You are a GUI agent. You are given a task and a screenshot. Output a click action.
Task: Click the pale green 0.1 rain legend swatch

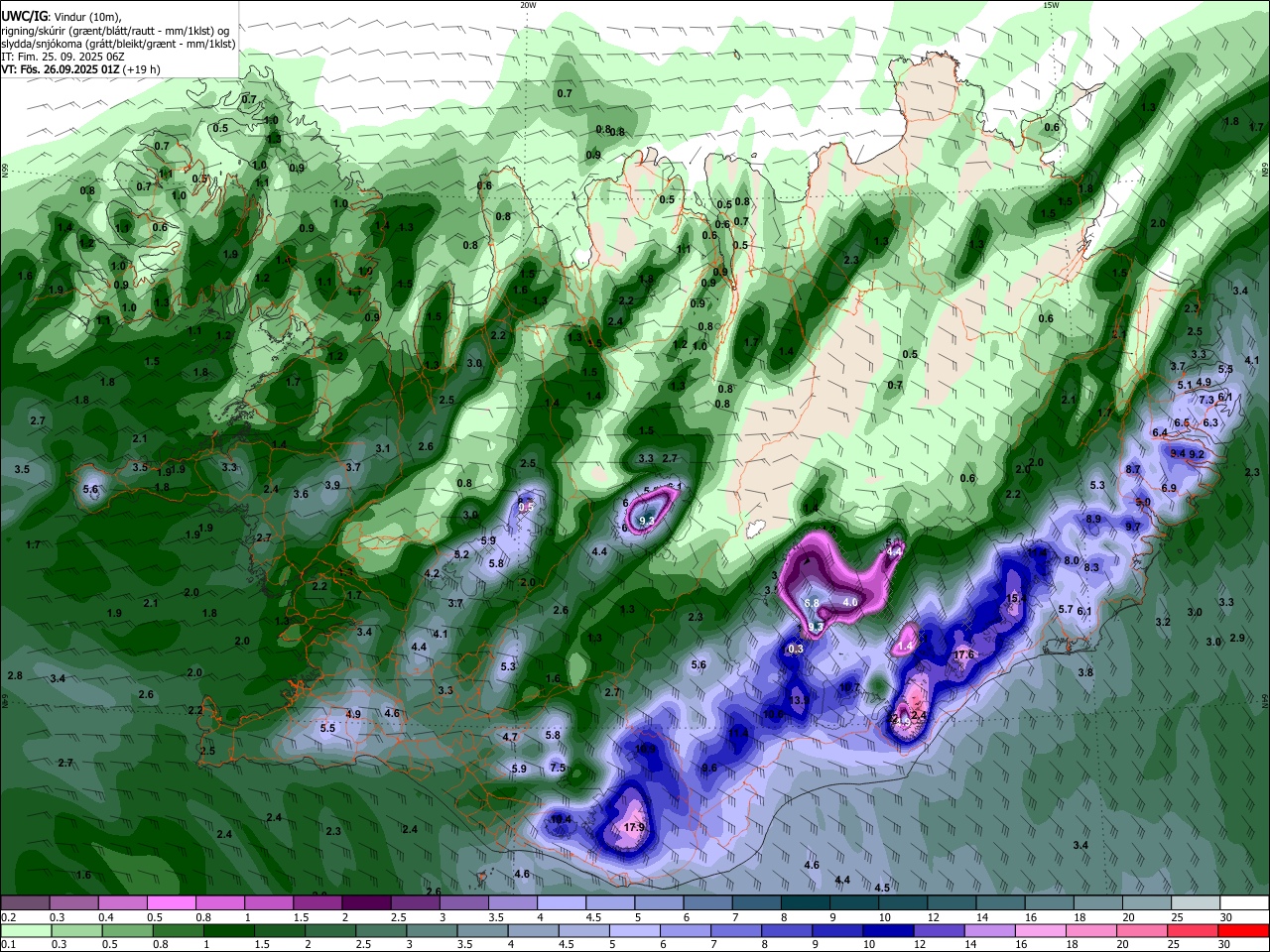25,931
